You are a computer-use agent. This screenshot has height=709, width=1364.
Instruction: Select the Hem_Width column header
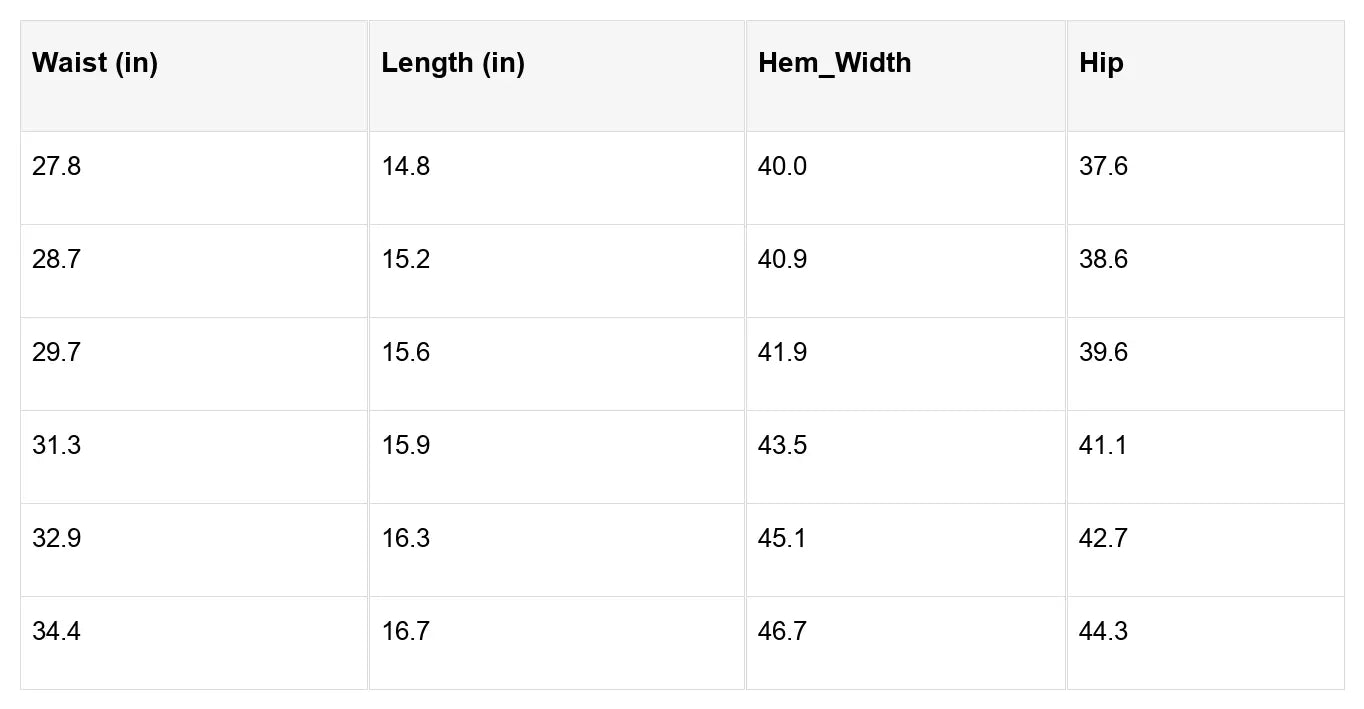point(835,63)
